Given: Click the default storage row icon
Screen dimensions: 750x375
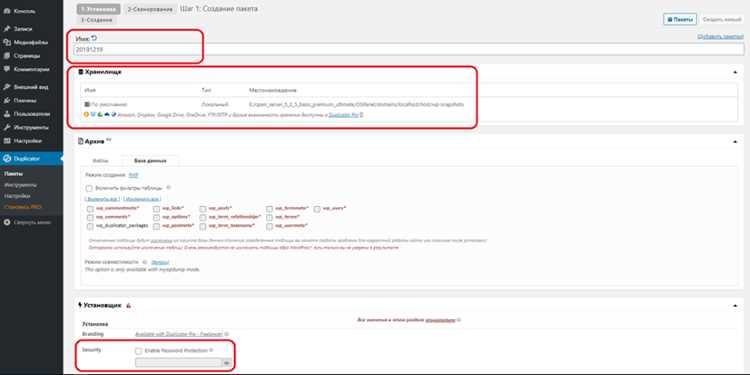Looking at the screenshot, I should [x=87, y=104].
